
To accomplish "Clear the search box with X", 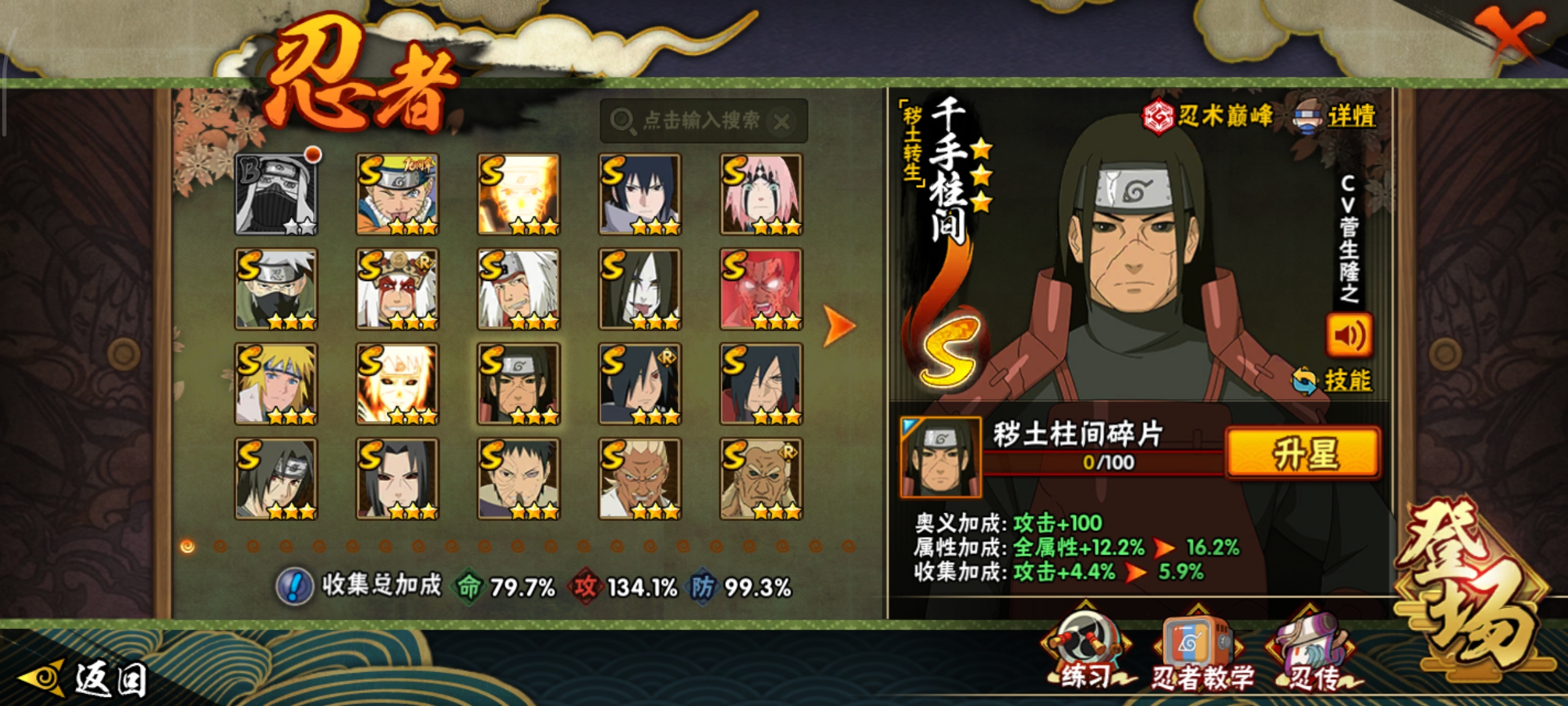I will (x=781, y=122).
